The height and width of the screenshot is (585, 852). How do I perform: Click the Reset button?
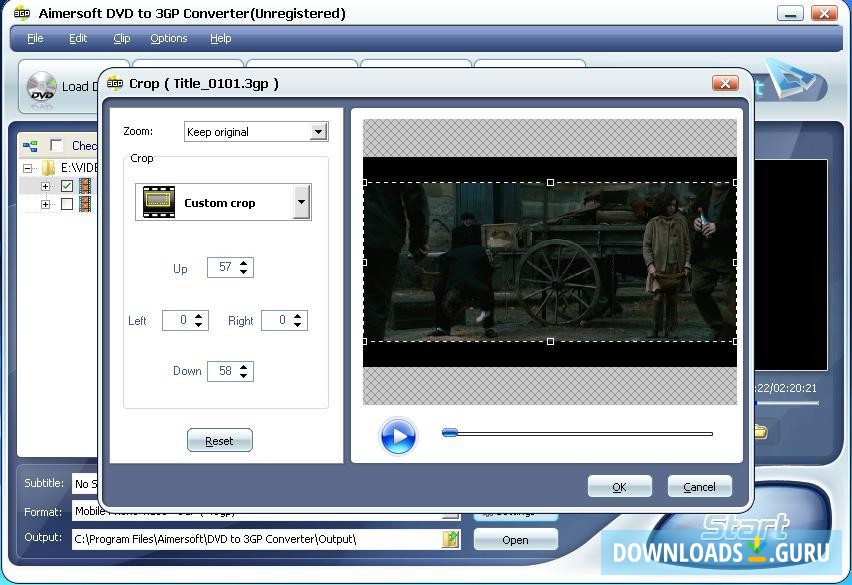click(220, 441)
